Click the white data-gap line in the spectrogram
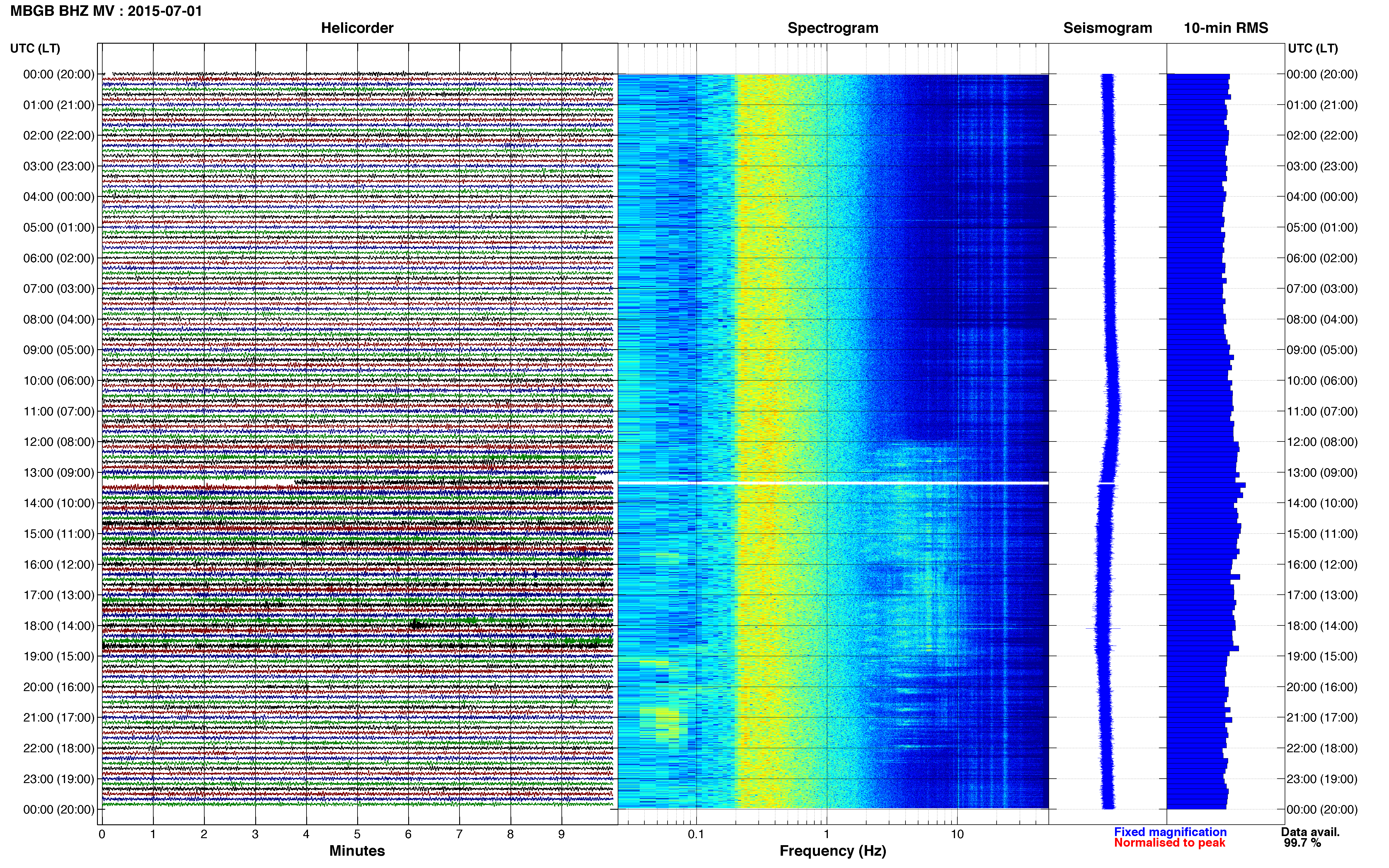 pyautogui.click(x=833, y=483)
